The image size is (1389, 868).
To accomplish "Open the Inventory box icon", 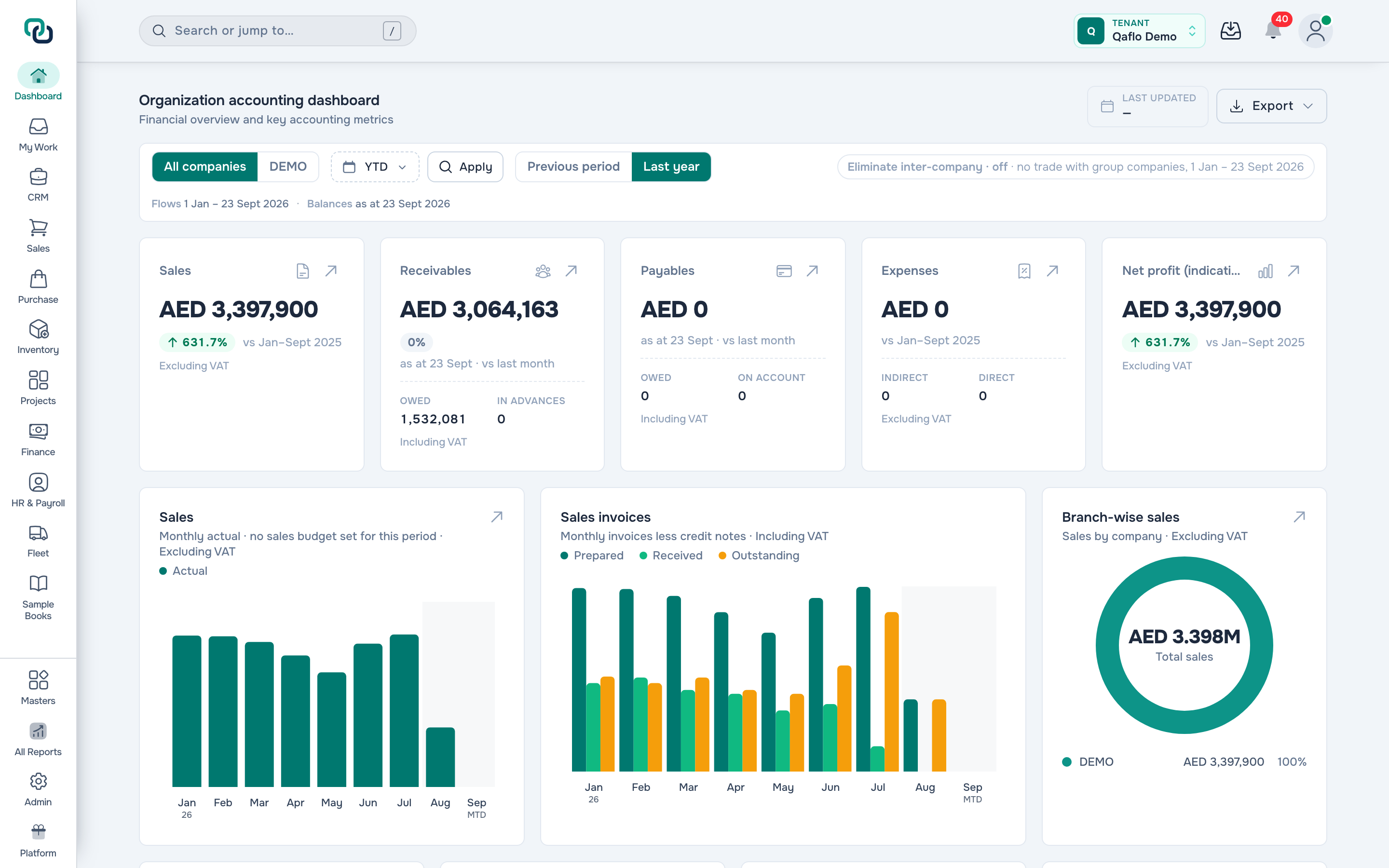I will 38,329.
